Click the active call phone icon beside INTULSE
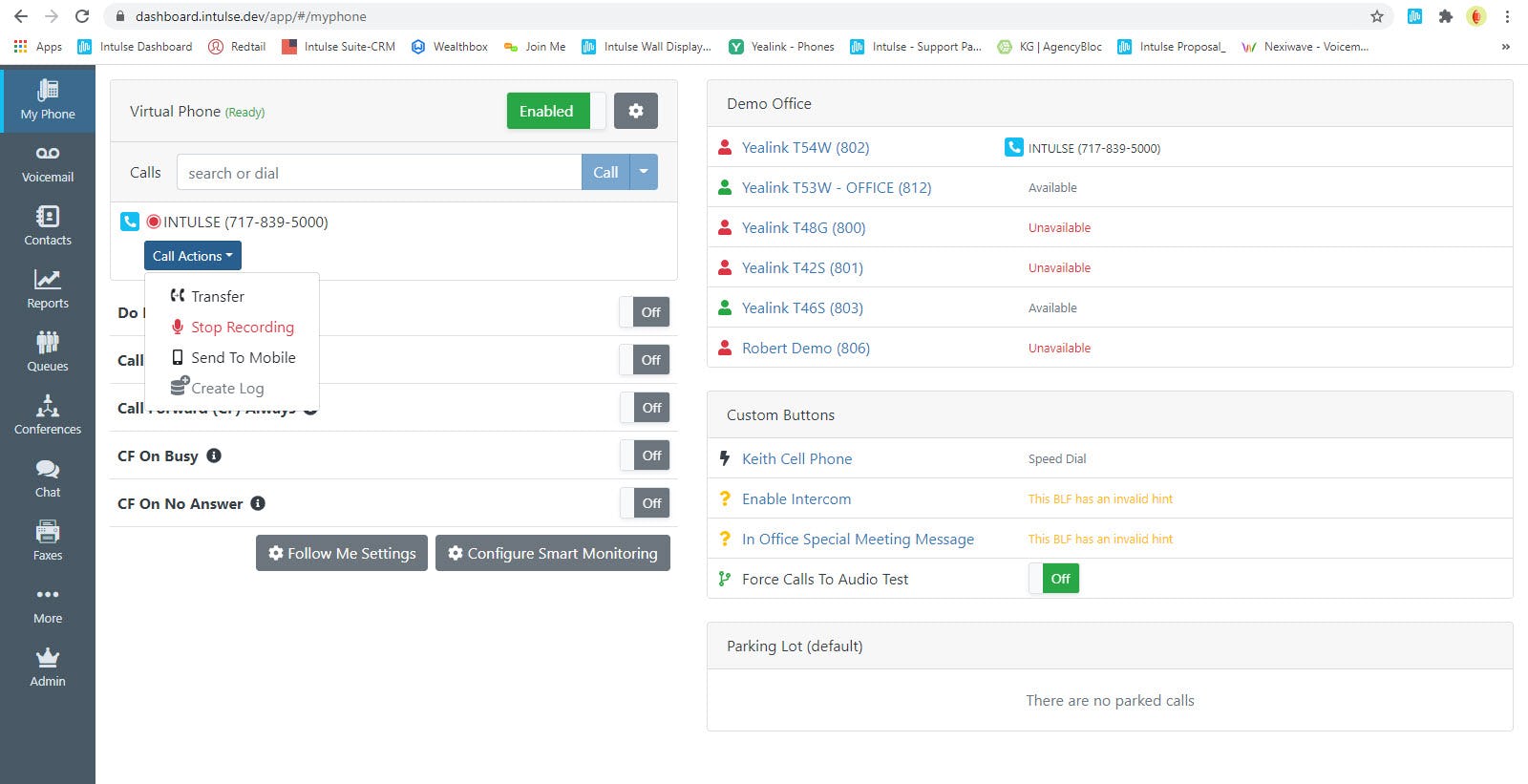1528x784 pixels. (130, 222)
